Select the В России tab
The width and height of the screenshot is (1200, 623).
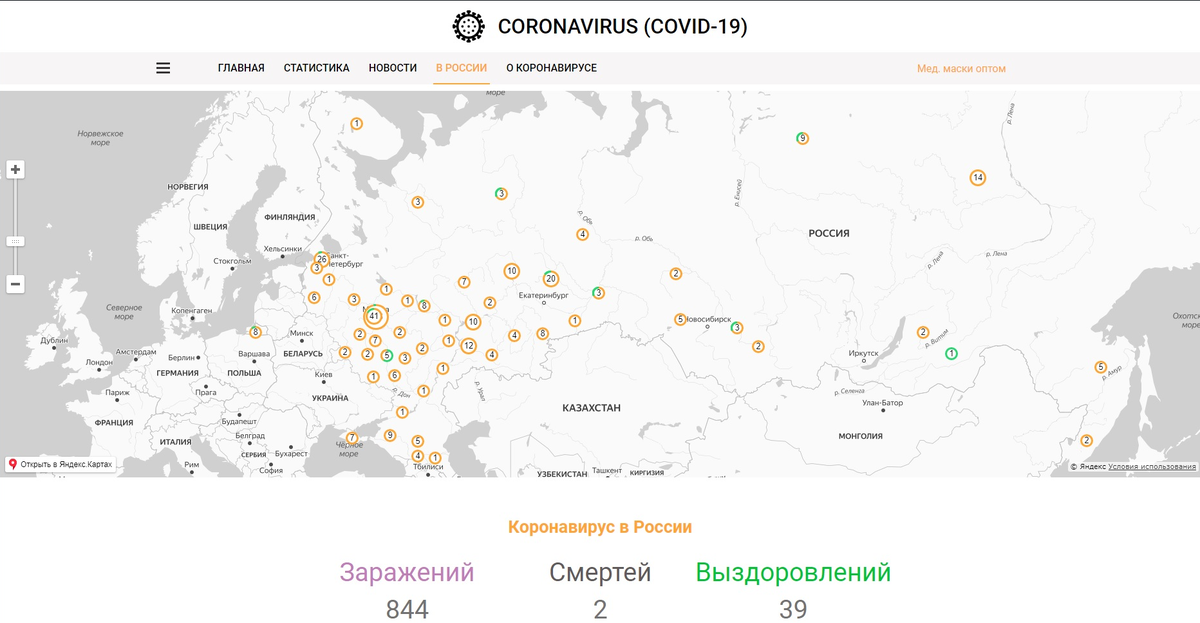pyautogui.click(x=461, y=68)
